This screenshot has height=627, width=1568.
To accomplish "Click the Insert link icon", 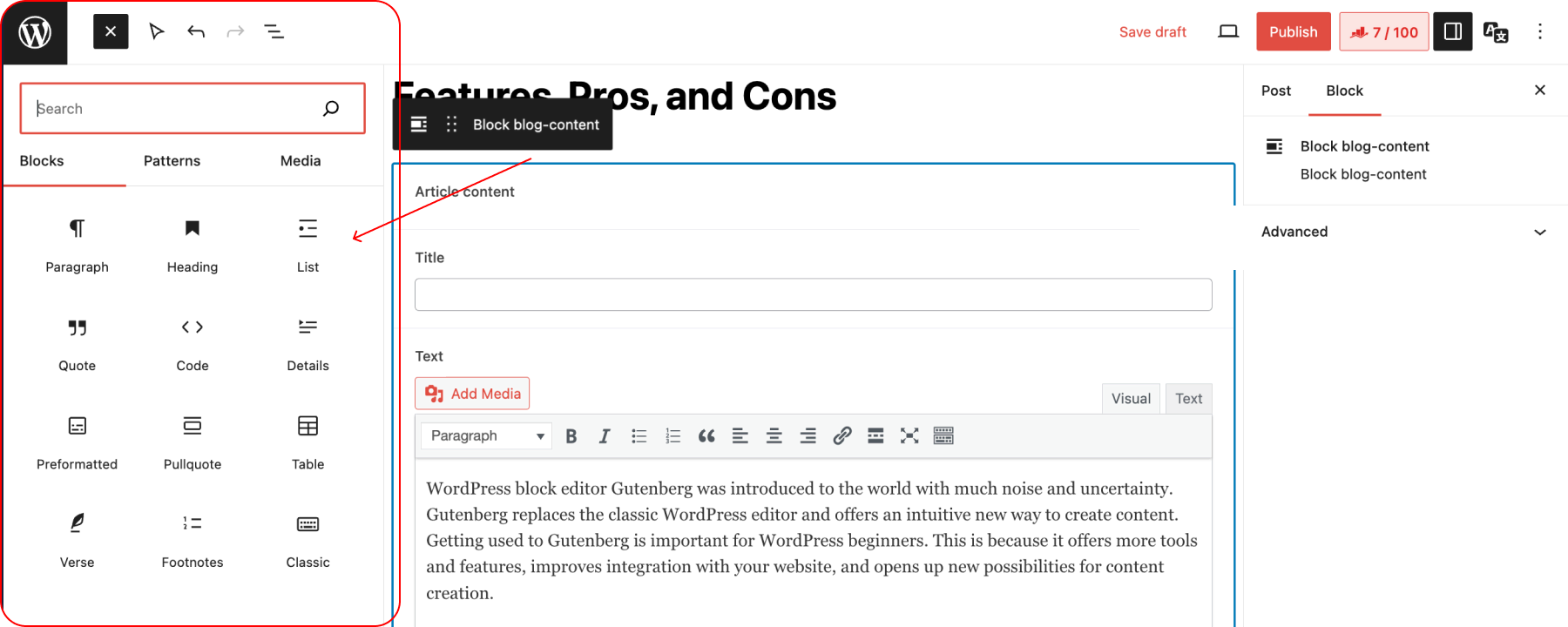I will (x=841, y=436).
